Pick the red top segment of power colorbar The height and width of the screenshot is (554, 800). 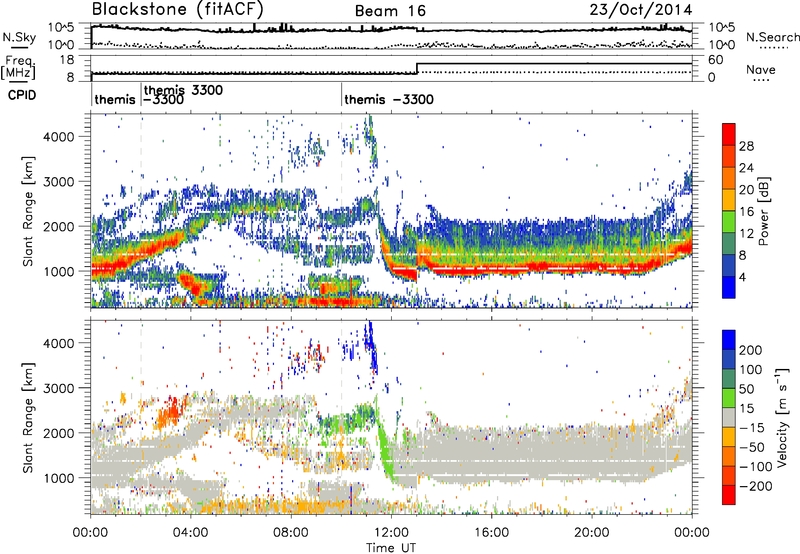(729, 135)
